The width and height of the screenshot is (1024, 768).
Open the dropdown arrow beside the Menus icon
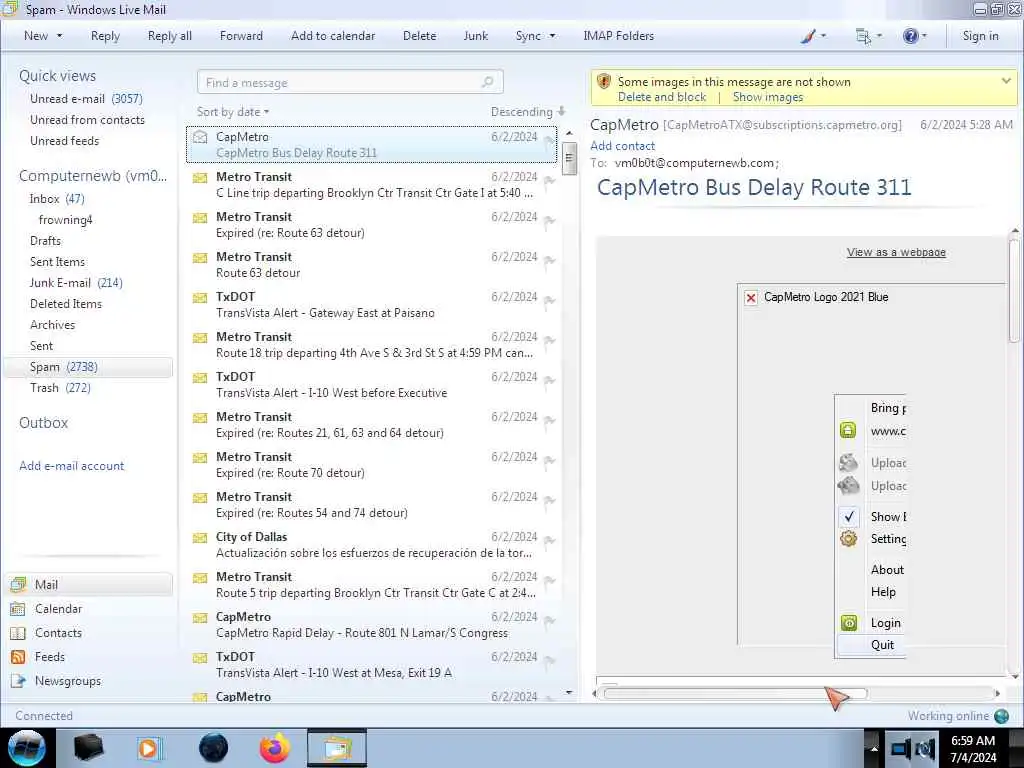[879, 37]
